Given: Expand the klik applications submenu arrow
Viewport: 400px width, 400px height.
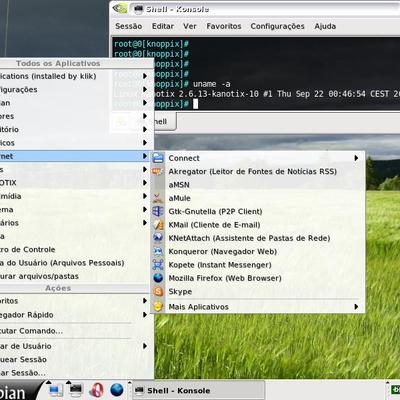Looking at the screenshot, I should click(x=145, y=76).
